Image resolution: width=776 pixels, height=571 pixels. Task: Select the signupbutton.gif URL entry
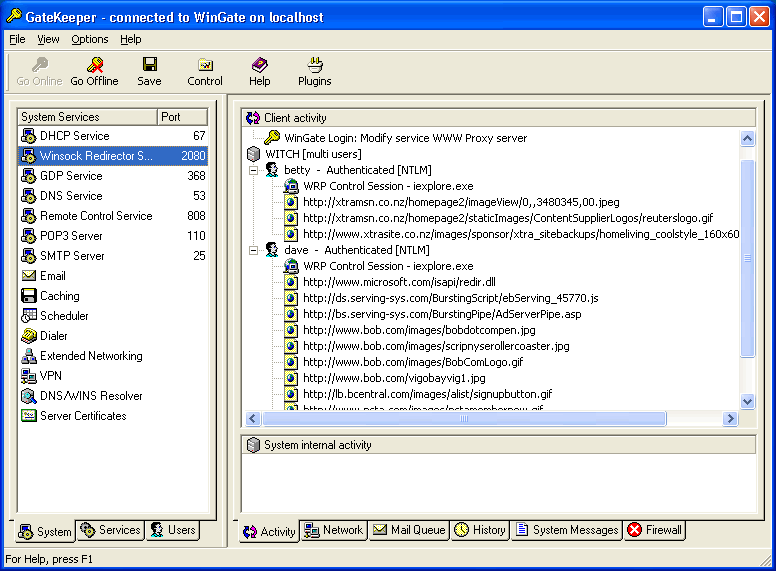pos(428,394)
